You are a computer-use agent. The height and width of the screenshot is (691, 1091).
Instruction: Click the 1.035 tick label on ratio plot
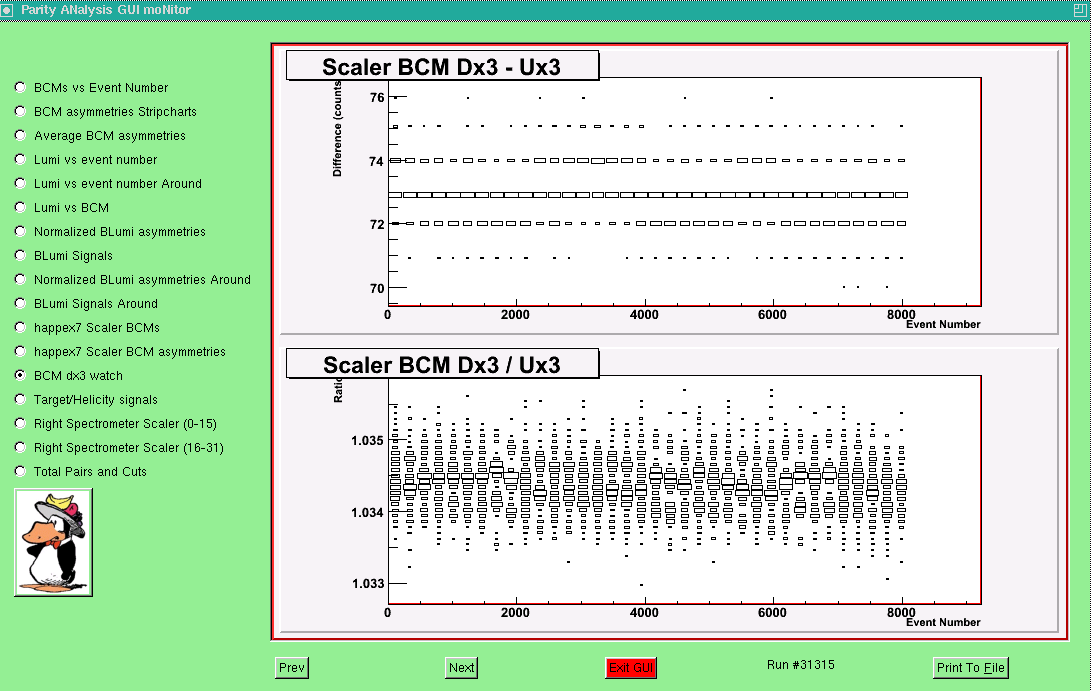click(x=367, y=440)
